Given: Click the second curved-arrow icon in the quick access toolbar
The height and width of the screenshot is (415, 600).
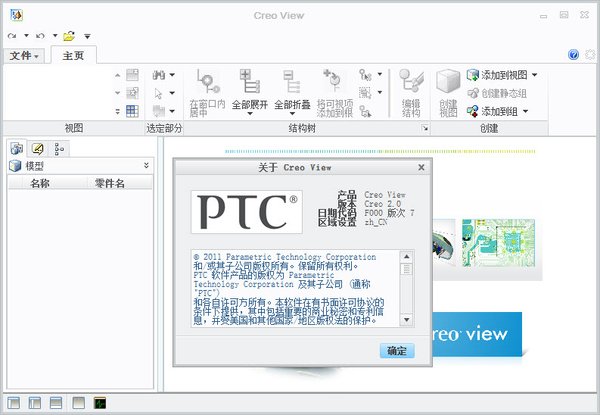Looking at the screenshot, I should 40,36.
